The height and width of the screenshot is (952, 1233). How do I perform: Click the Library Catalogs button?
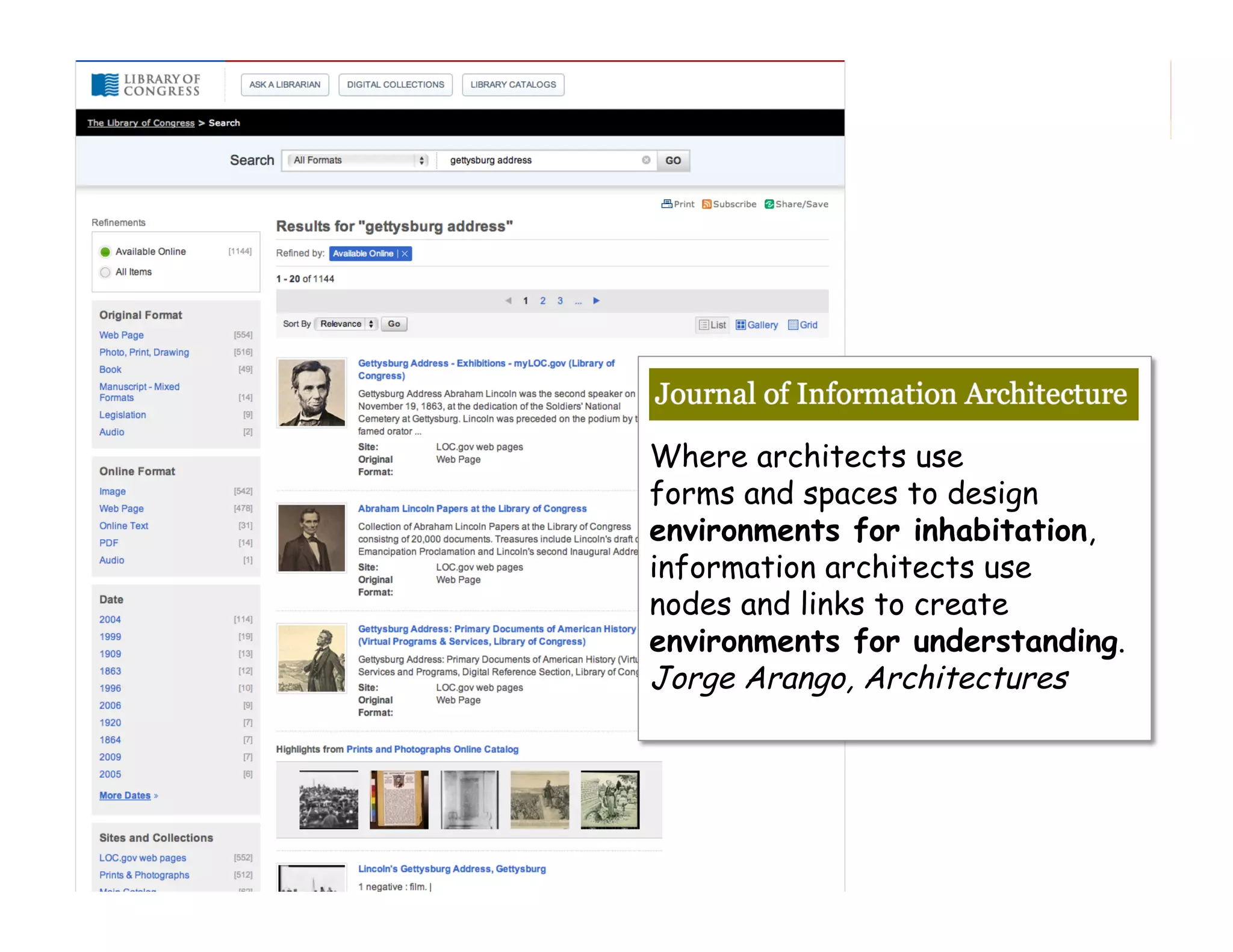(513, 85)
